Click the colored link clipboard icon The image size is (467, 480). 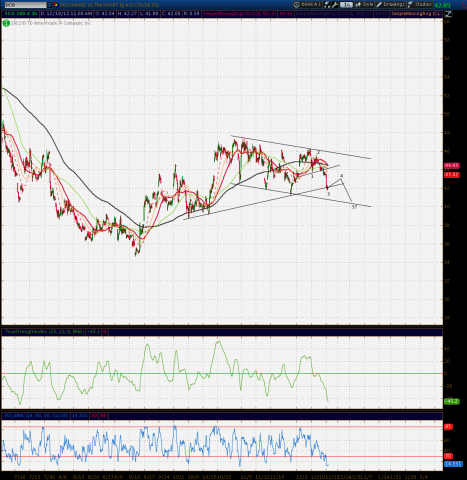click(x=55, y=5)
